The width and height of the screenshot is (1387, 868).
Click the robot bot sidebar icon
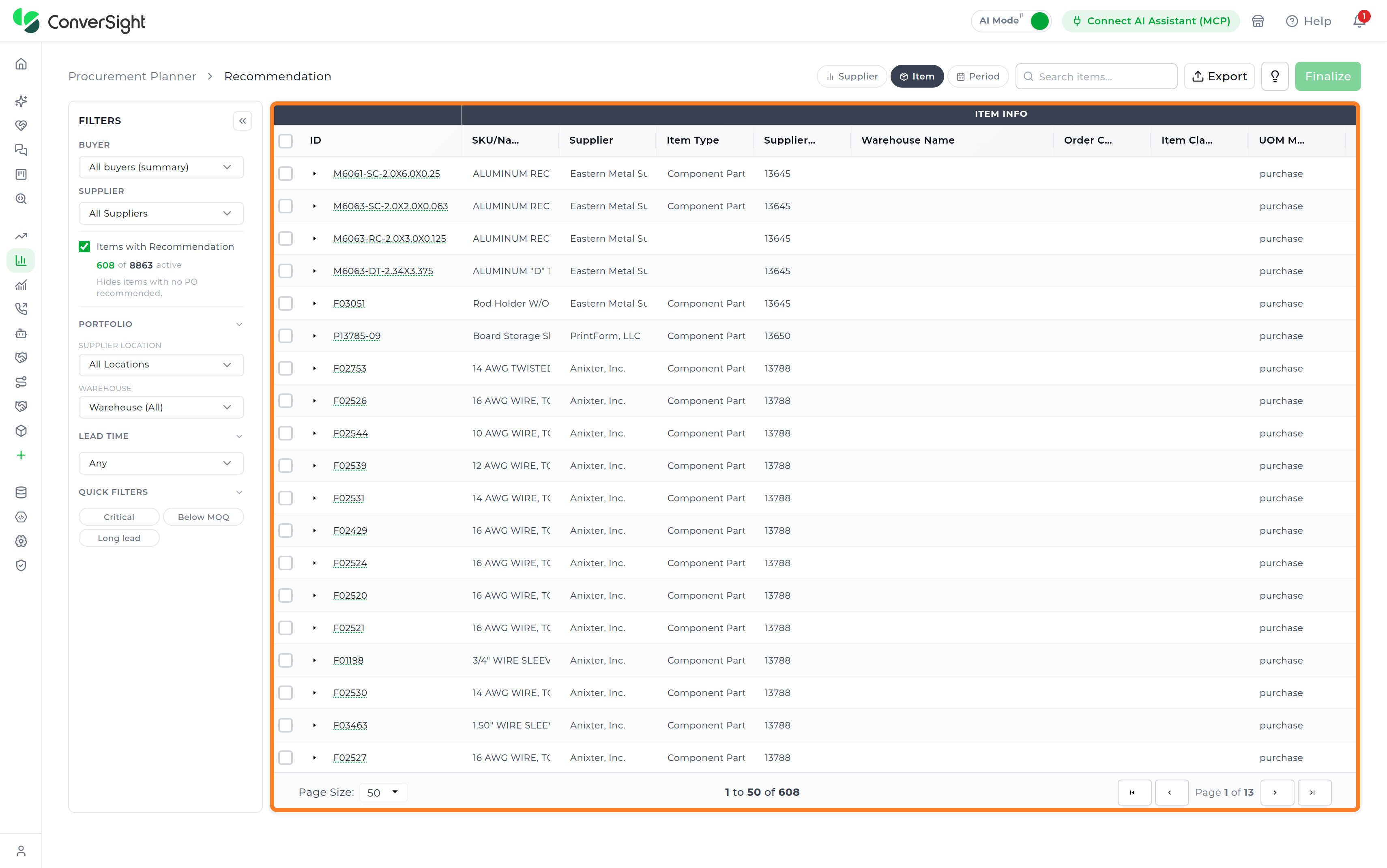click(21, 333)
